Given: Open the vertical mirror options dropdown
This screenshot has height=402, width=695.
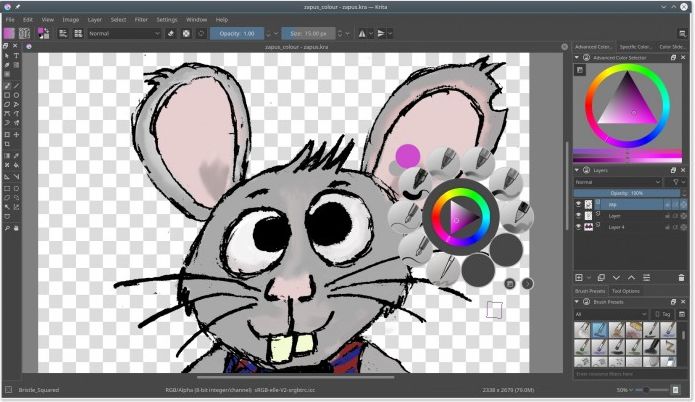Looking at the screenshot, I should tap(390, 34).
